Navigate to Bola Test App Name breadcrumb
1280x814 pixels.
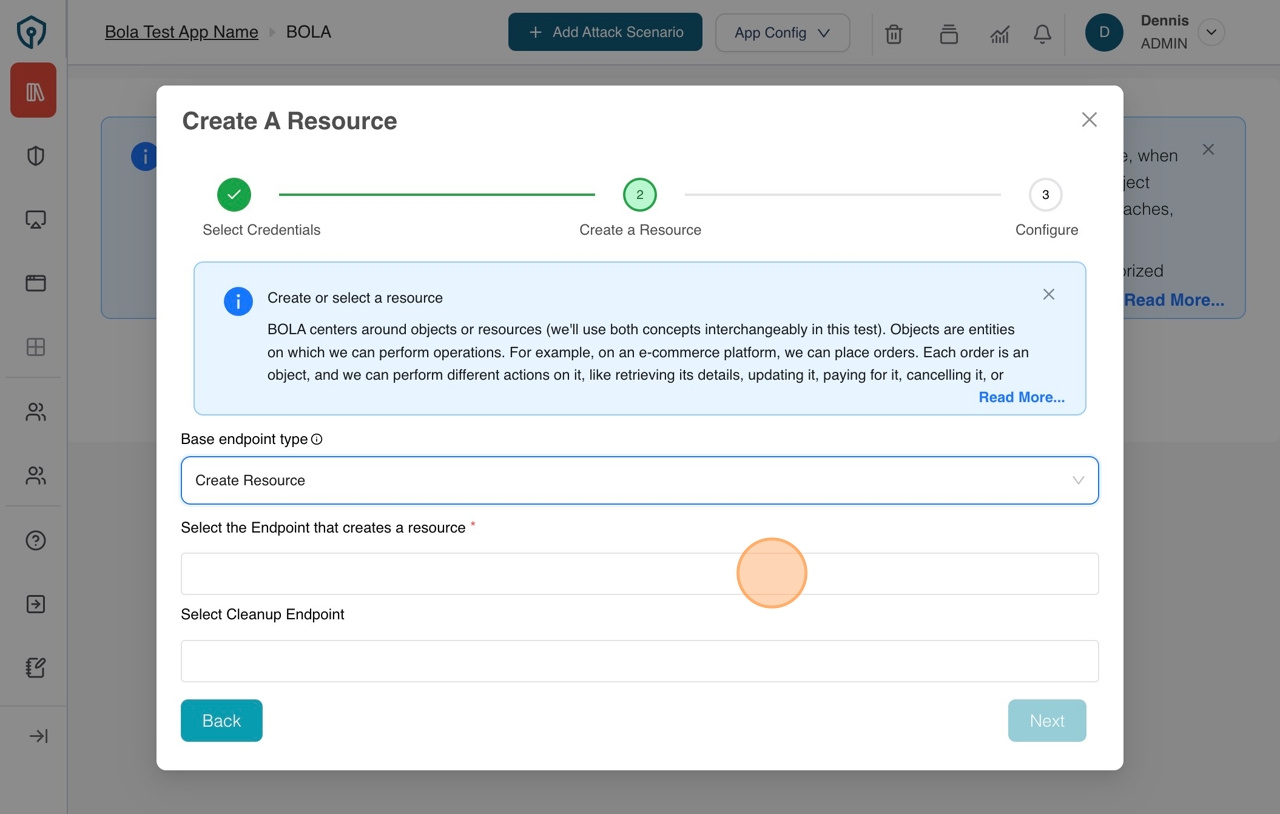[181, 31]
